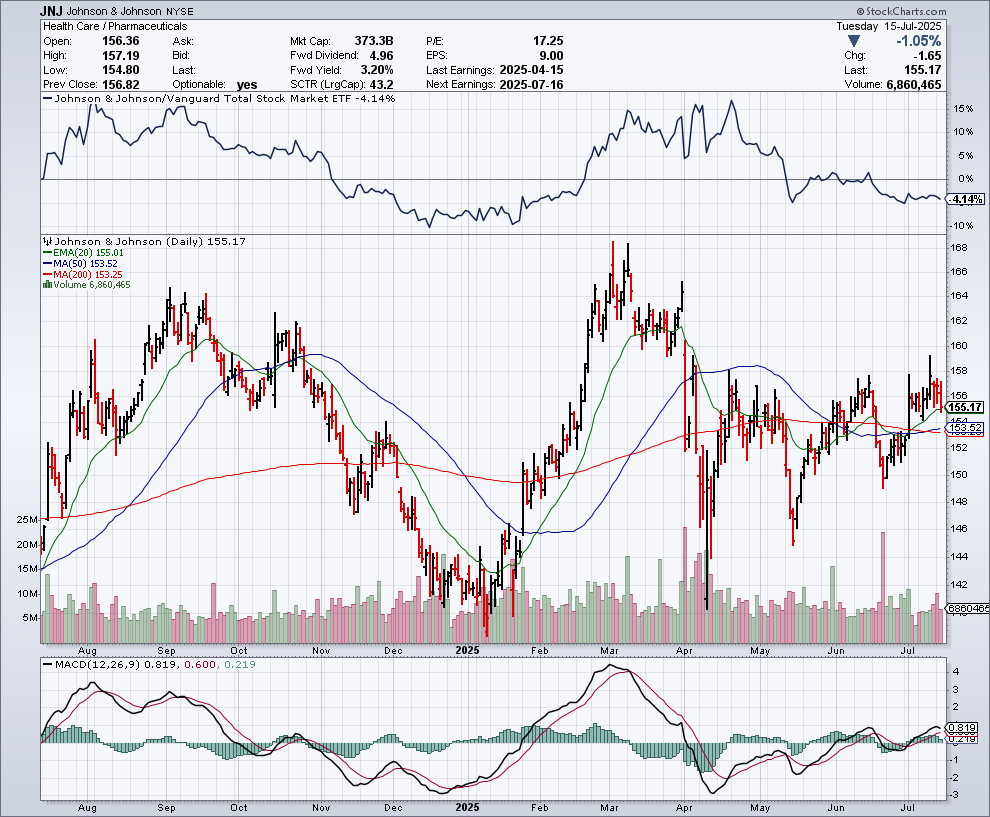Click the Prev Close value 156.82

click(121, 85)
